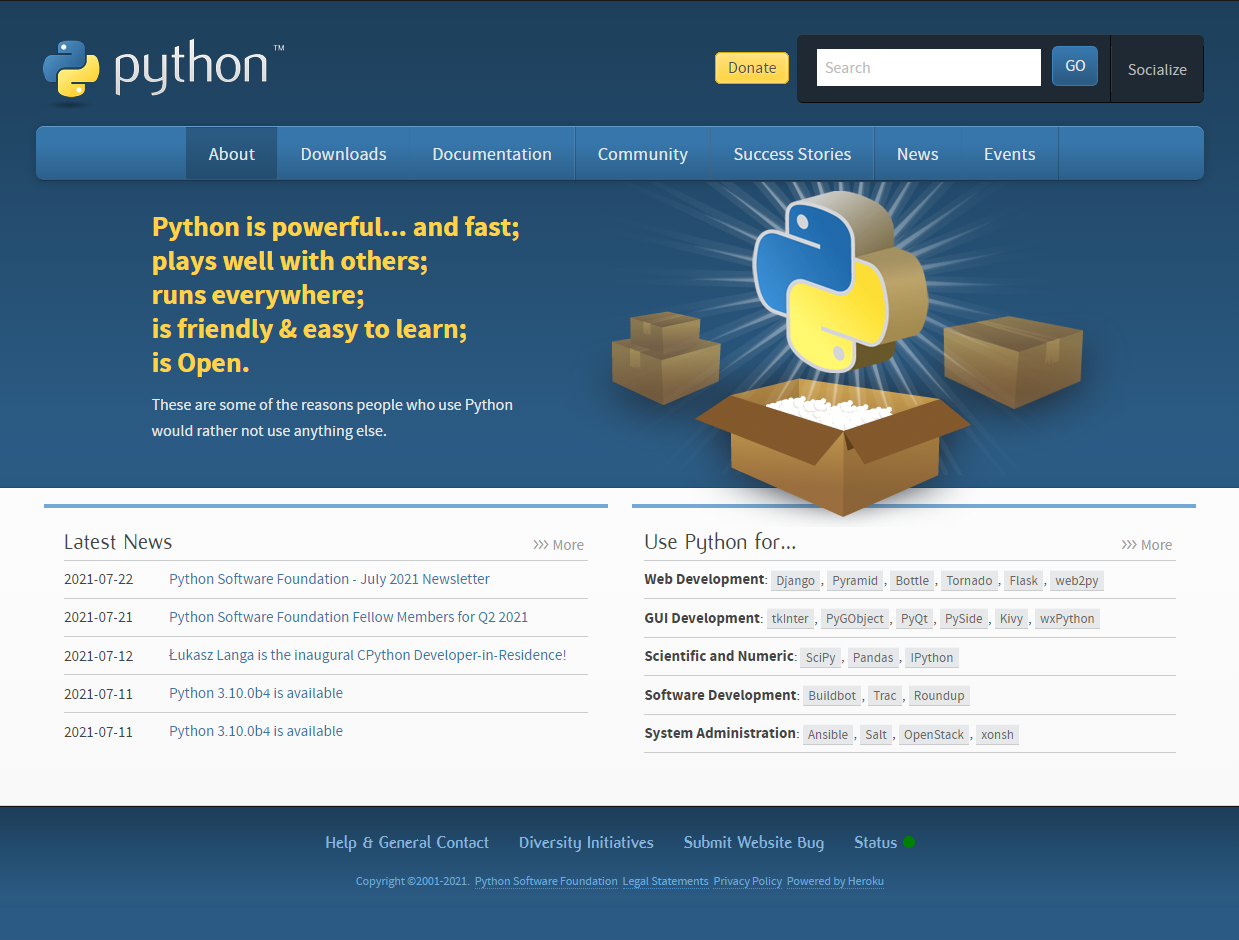The height and width of the screenshot is (940, 1239).
Task: Click the 2021-07-12 news date
Action: coord(98,656)
